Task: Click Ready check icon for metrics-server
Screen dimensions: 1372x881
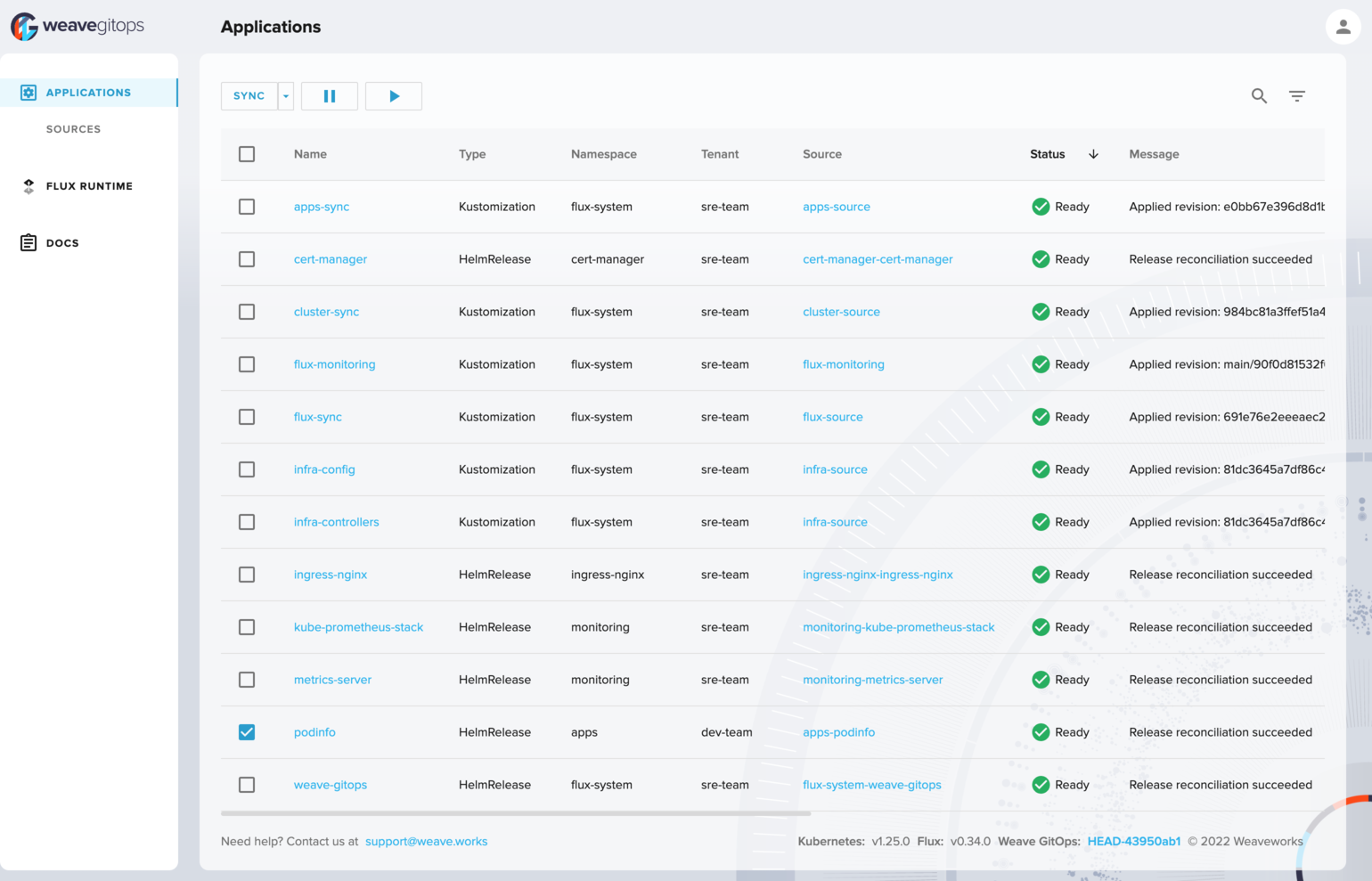Action: point(1041,680)
